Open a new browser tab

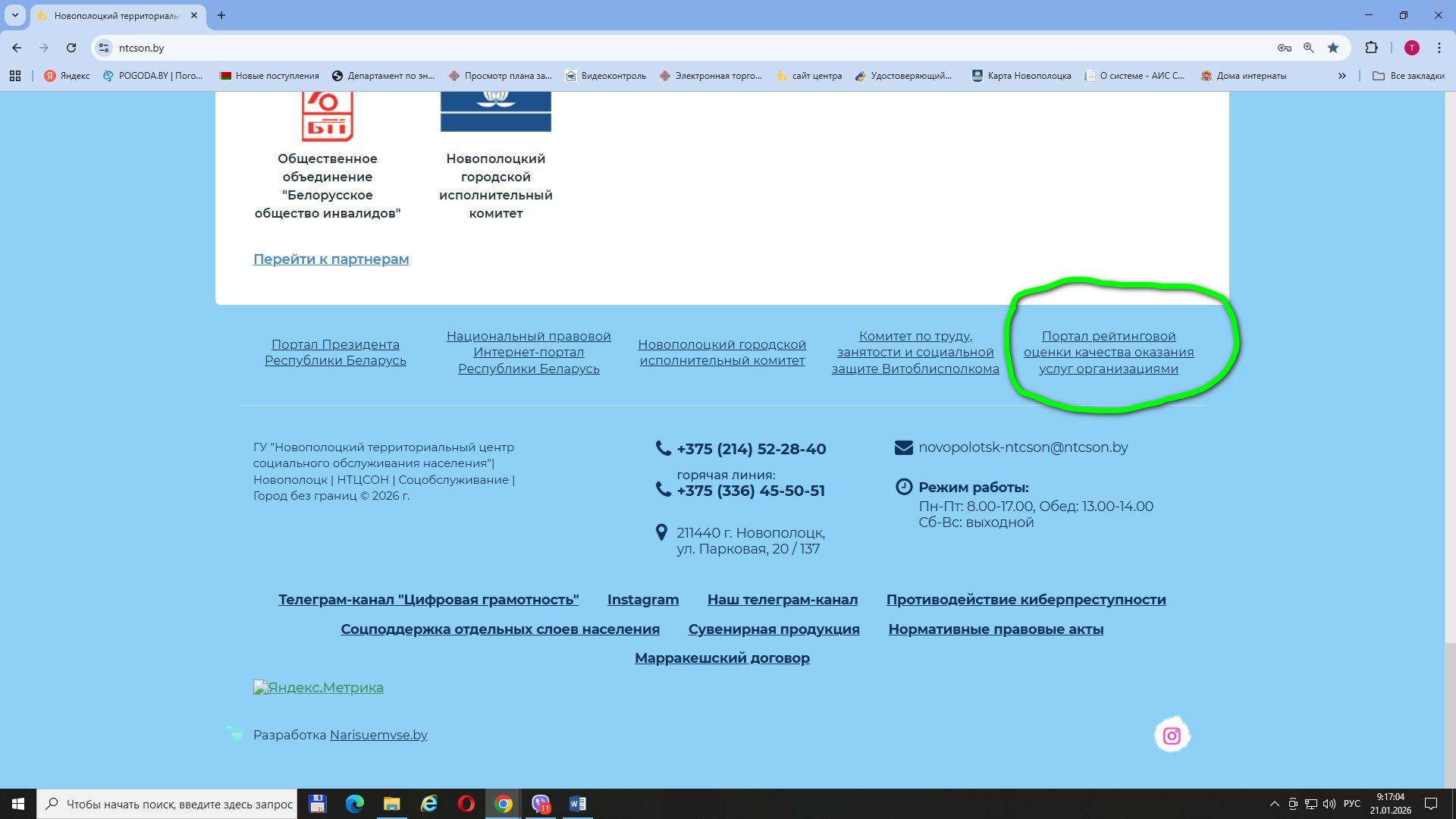[x=221, y=15]
